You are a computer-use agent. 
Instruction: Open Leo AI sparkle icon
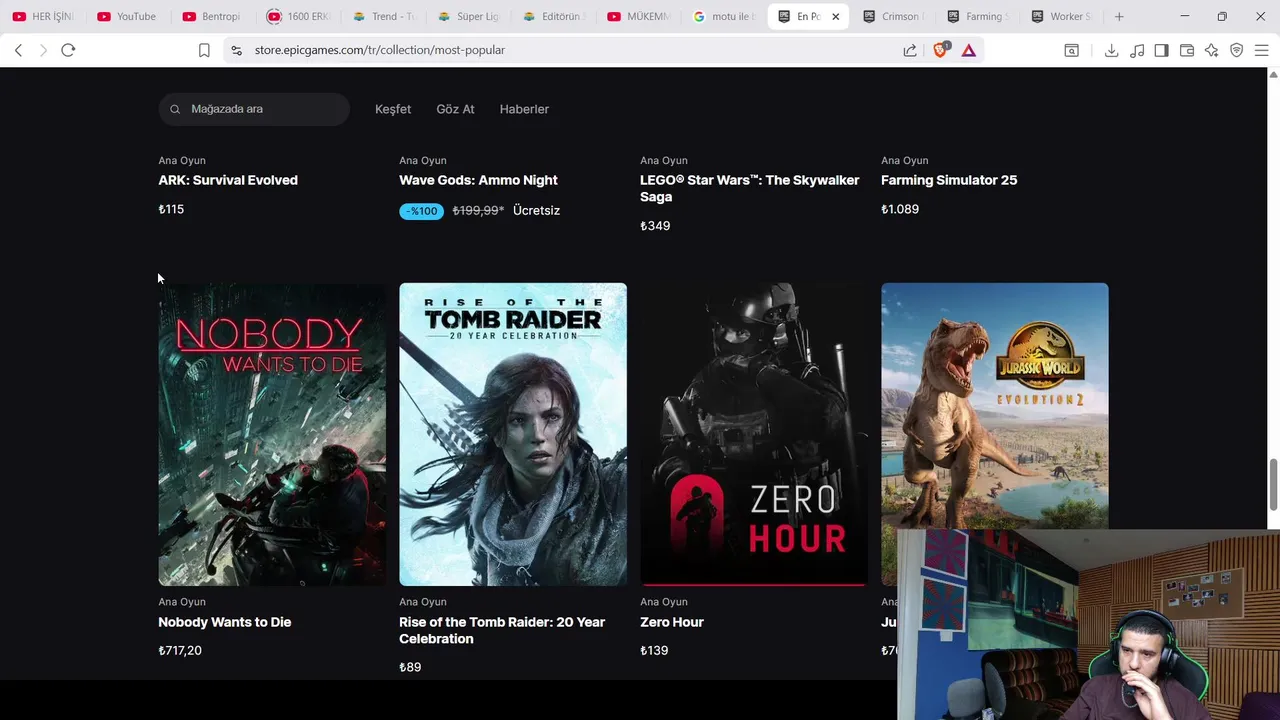coord(1212,50)
